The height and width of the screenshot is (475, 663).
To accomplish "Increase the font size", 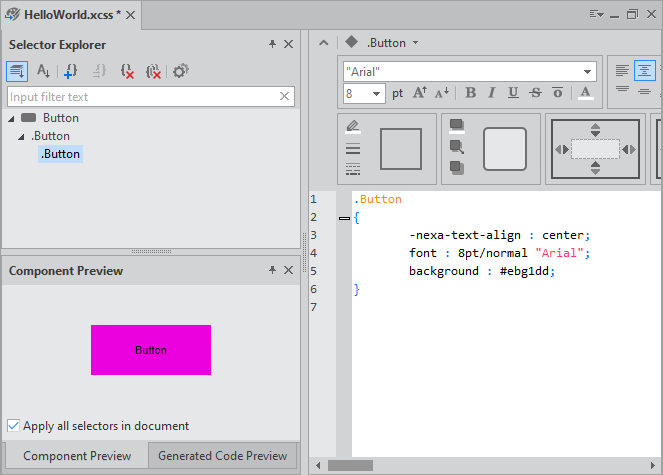I will coord(420,93).
